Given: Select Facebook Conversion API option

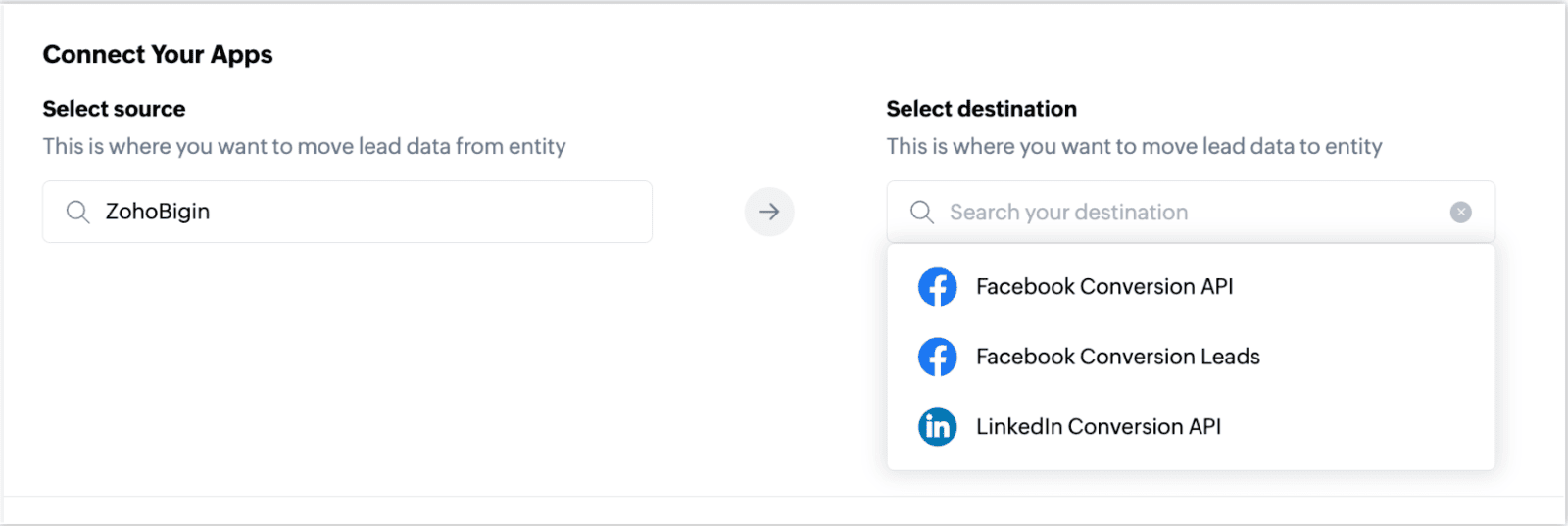Looking at the screenshot, I should [1191, 287].
